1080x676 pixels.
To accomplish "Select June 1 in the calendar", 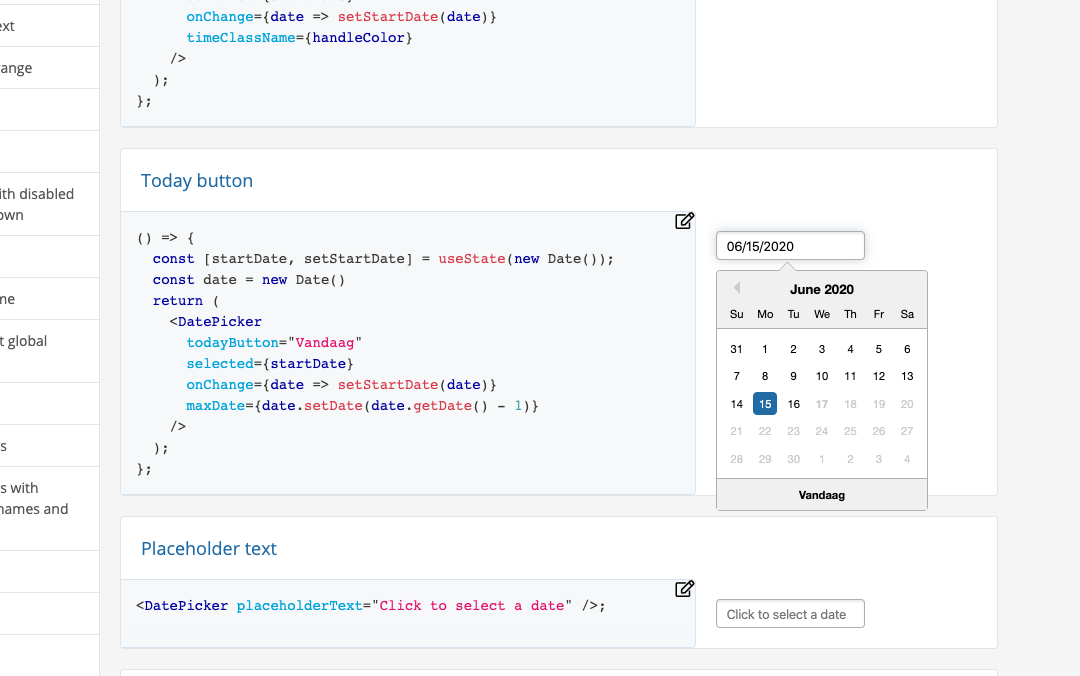I will point(765,349).
